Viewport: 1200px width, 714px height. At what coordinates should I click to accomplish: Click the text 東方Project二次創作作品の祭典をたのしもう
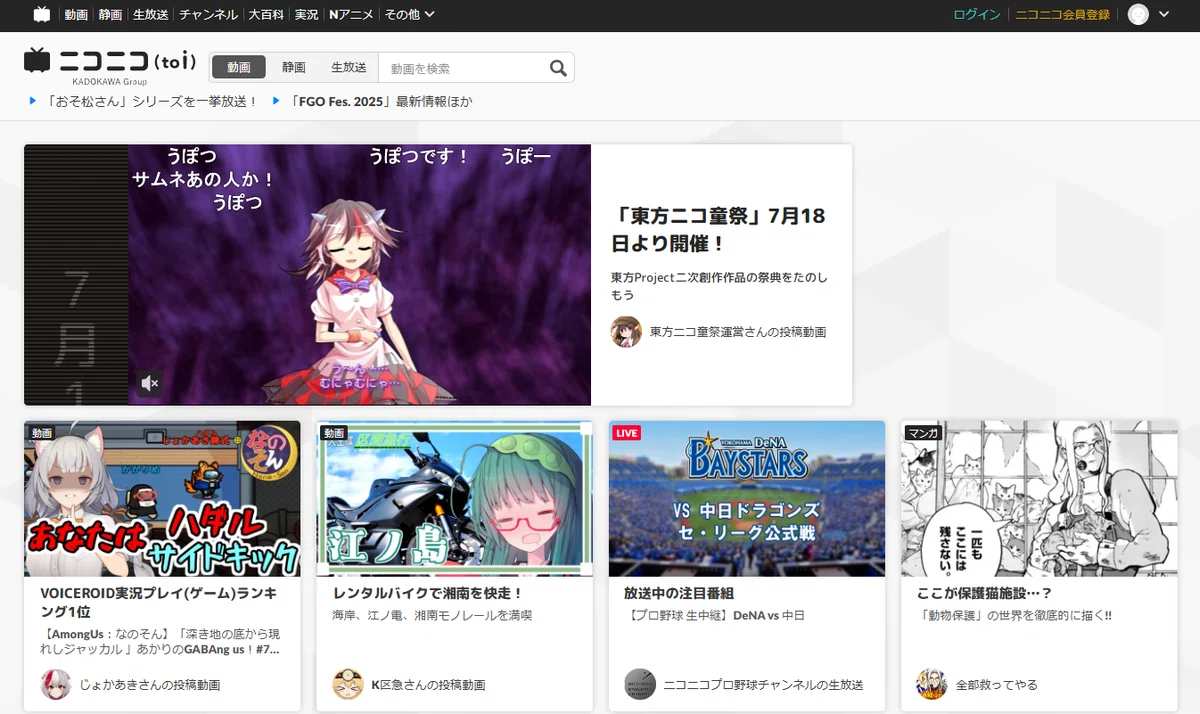pyautogui.click(x=719, y=286)
